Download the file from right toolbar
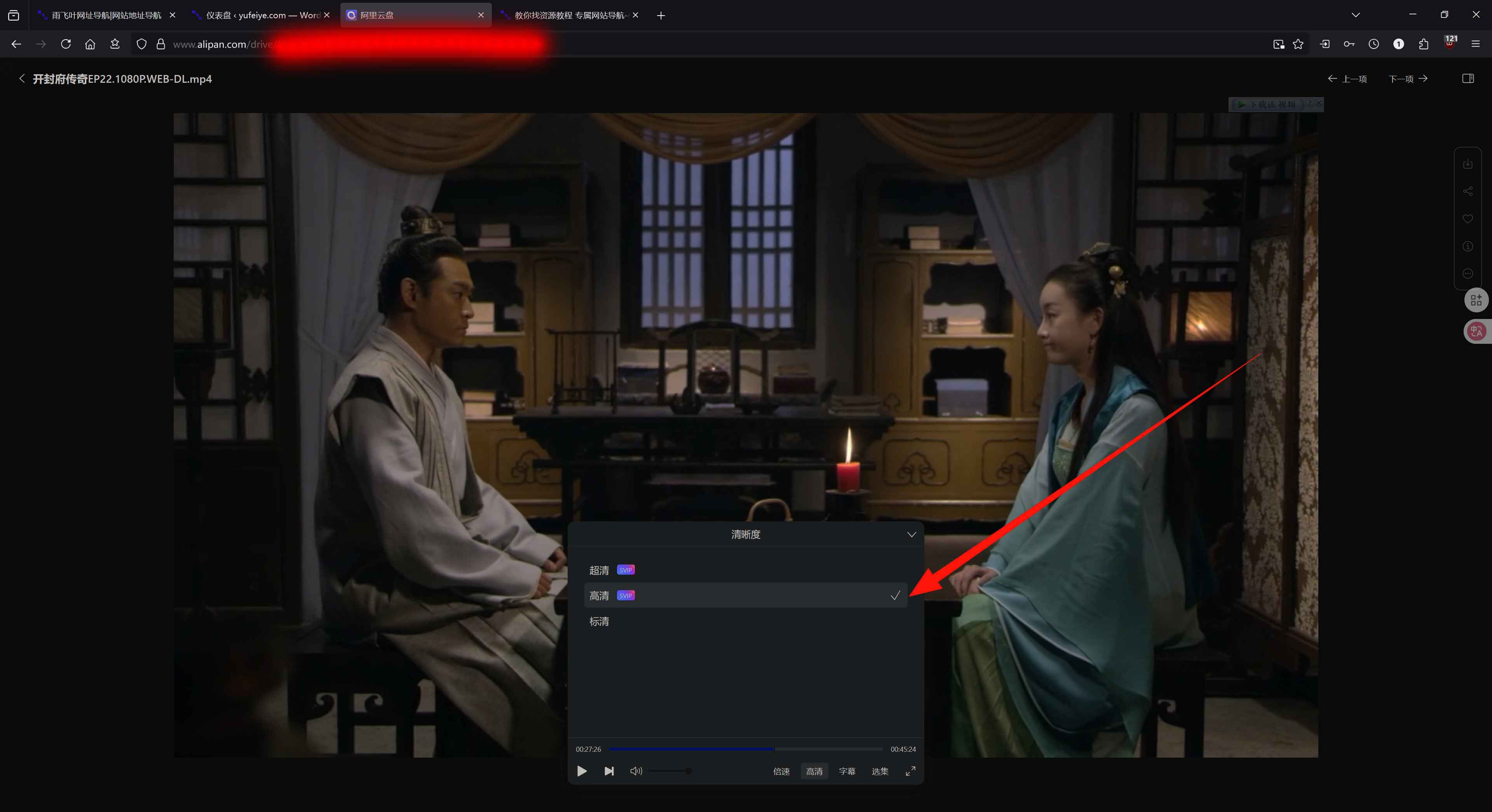Viewport: 1492px width, 812px height. (x=1468, y=164)
